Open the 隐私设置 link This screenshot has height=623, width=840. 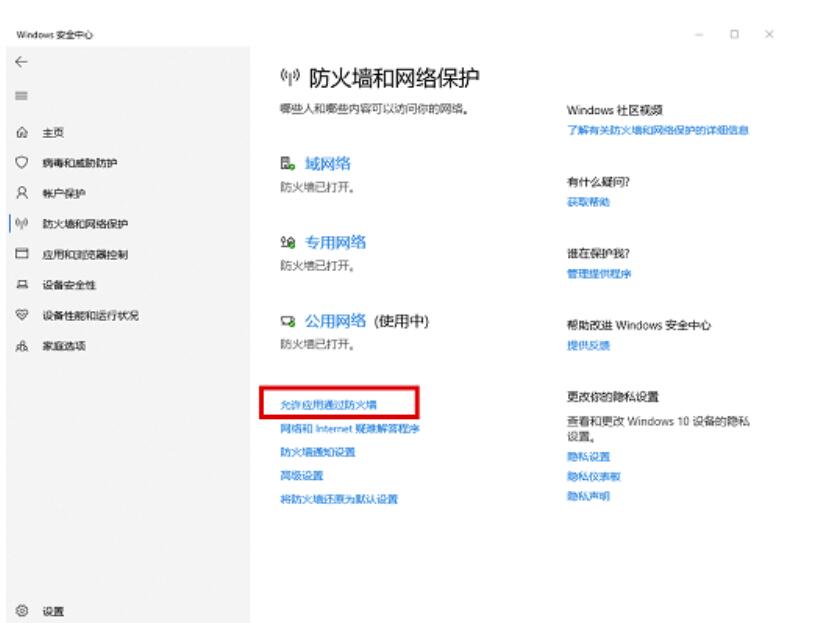[x=588, y=456]
